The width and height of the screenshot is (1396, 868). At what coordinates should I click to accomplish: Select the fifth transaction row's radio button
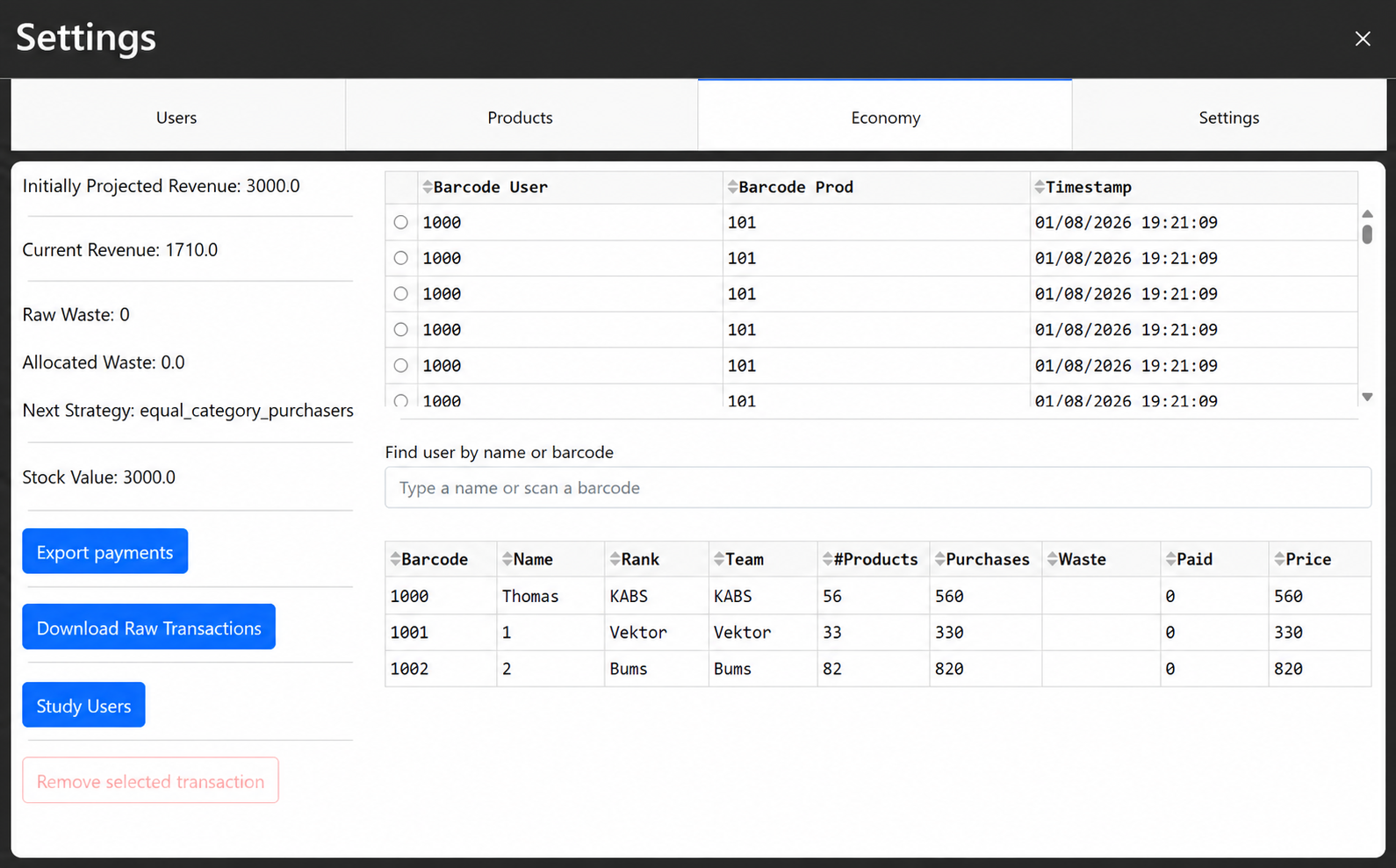point(401,365)
